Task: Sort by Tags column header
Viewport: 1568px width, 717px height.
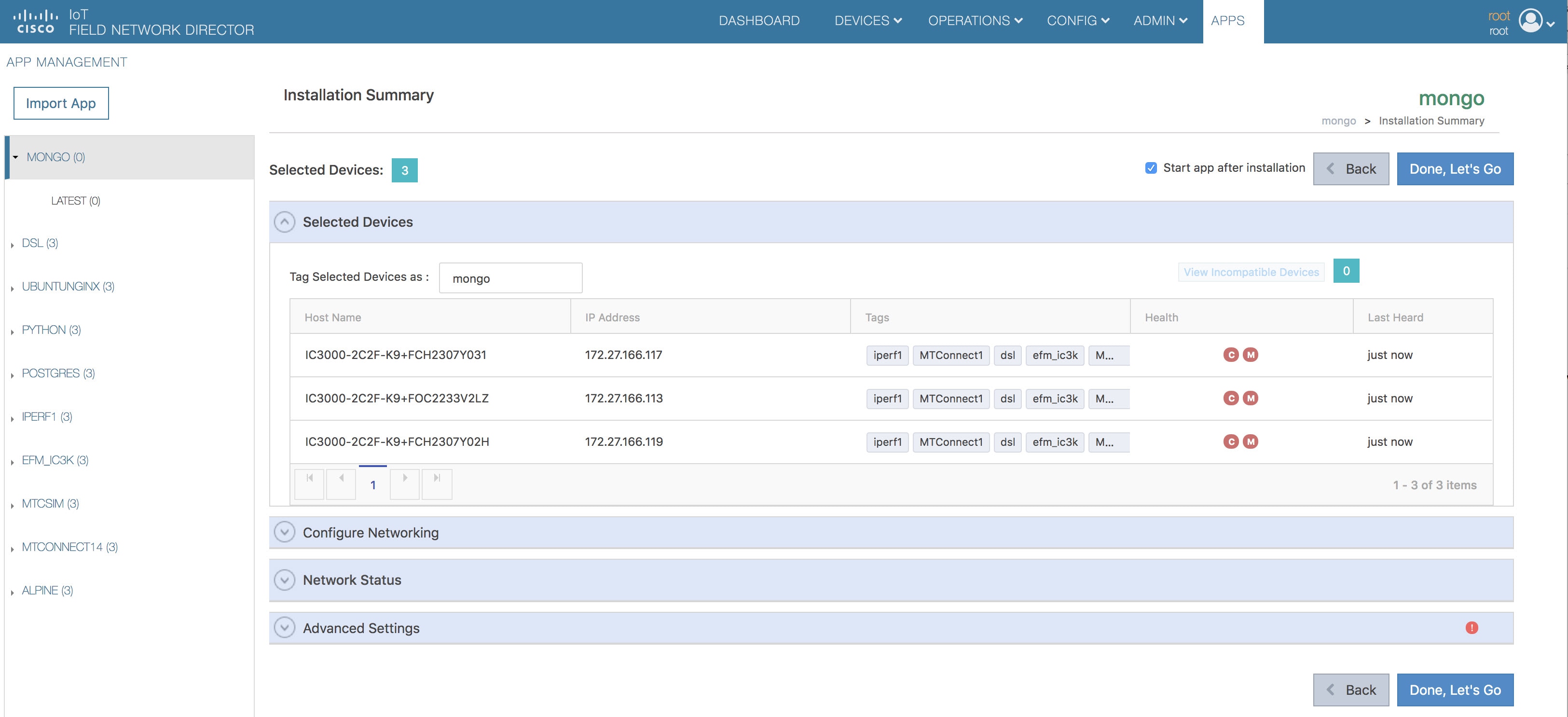Action: 990,317
